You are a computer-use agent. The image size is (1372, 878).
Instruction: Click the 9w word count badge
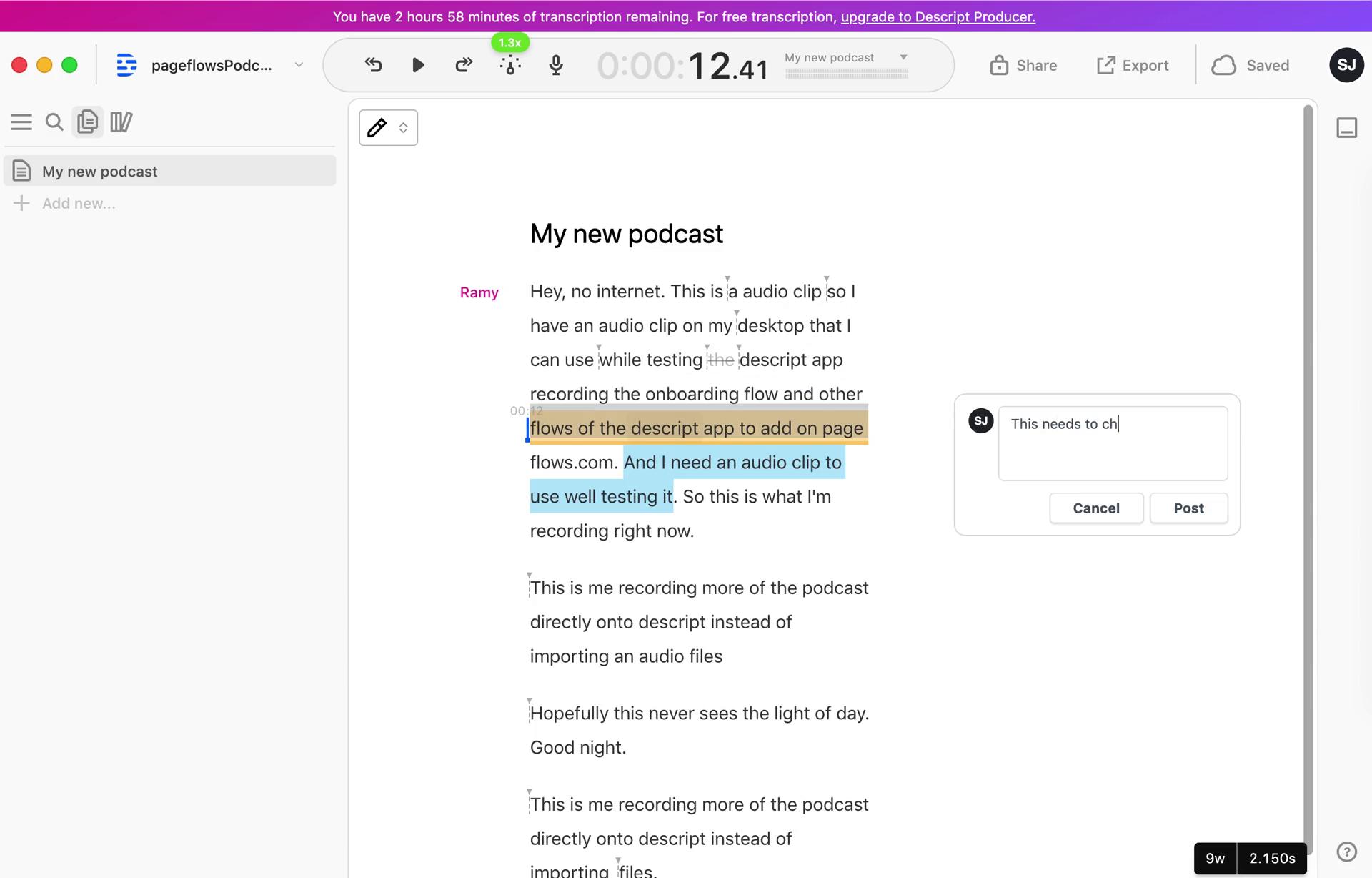point(1216,858)
